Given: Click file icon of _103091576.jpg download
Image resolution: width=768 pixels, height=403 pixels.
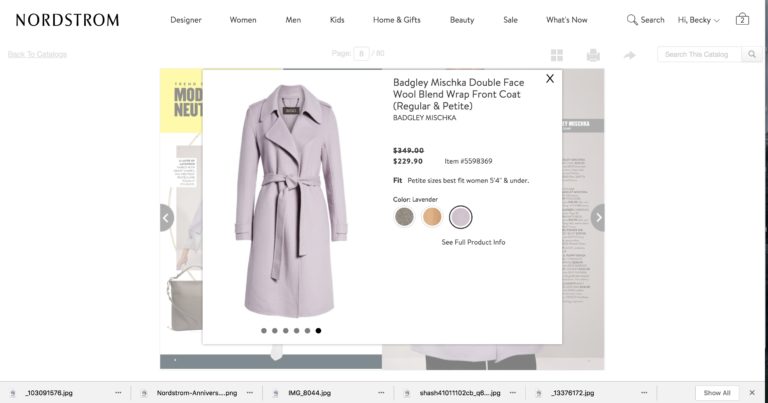Looking at the screenshot, I should pos(13,393).
